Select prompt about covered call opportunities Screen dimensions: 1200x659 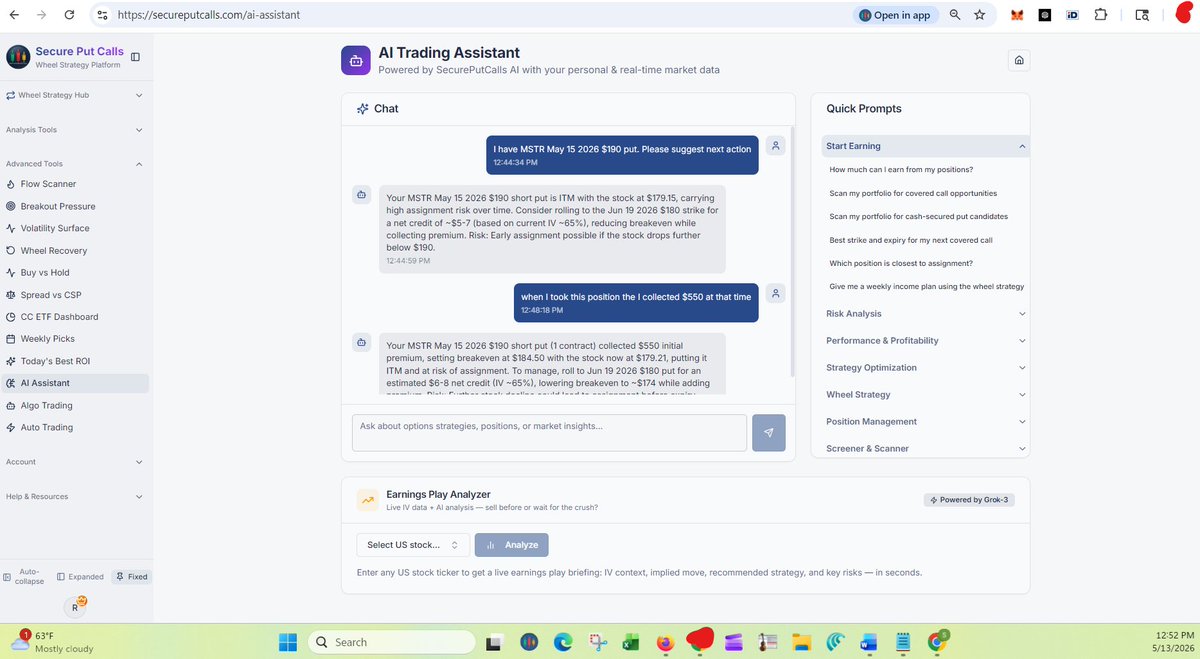click(913, 193)
